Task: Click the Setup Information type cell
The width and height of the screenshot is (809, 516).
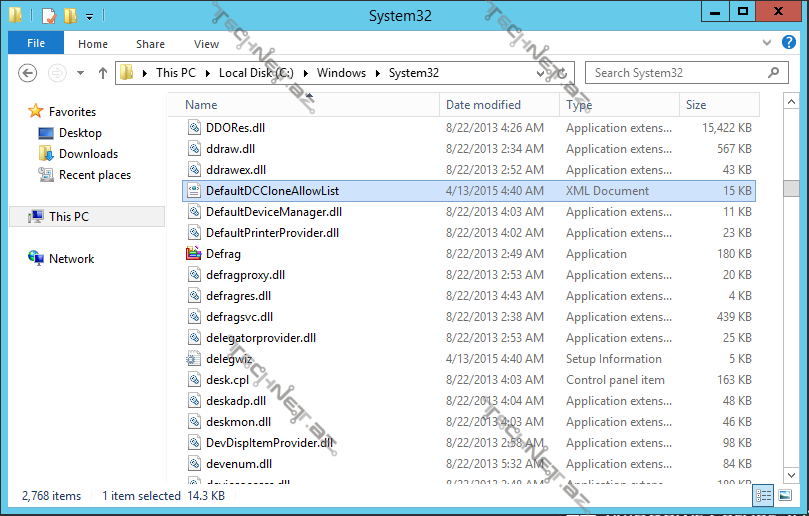Action: (613, 359)
